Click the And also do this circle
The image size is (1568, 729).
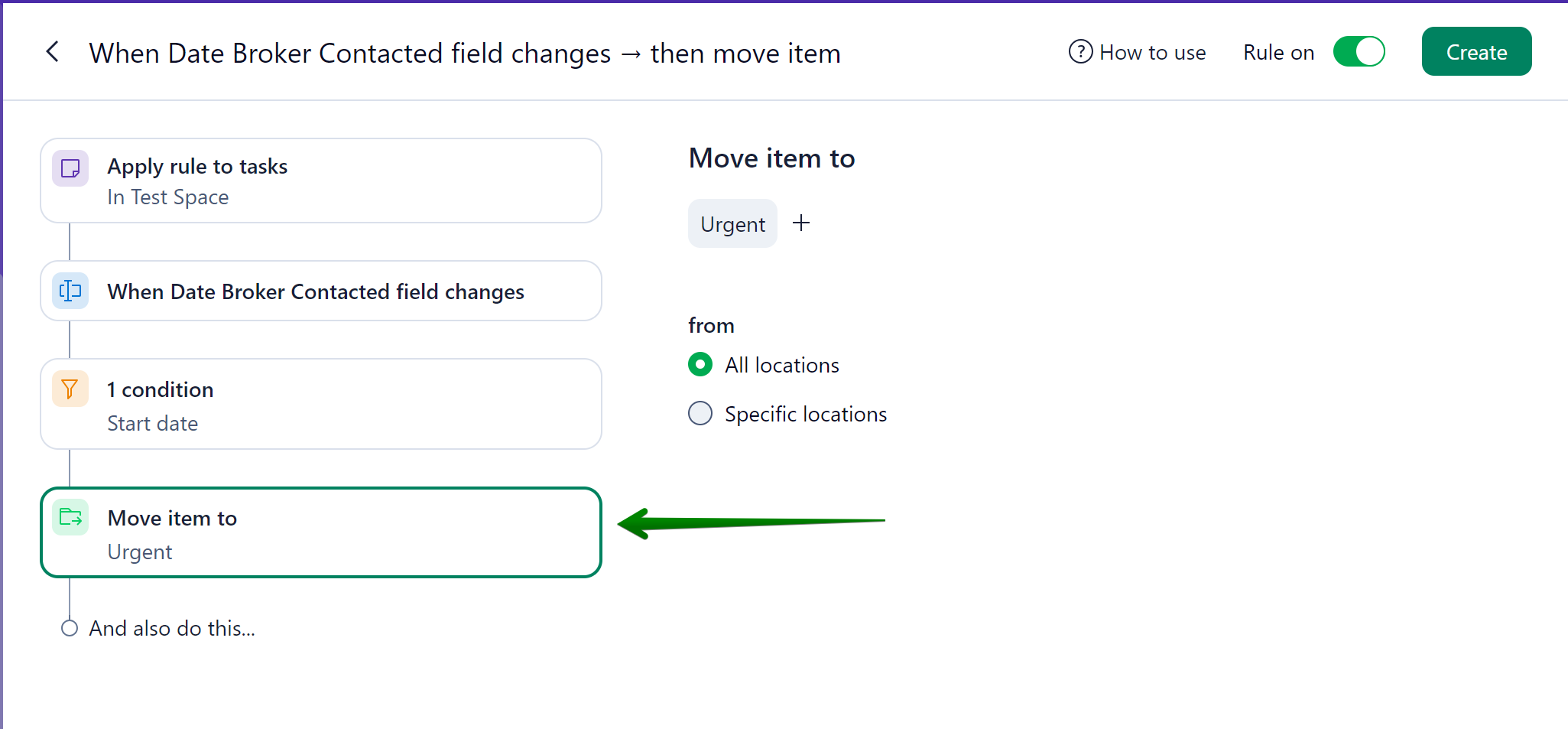70,628
